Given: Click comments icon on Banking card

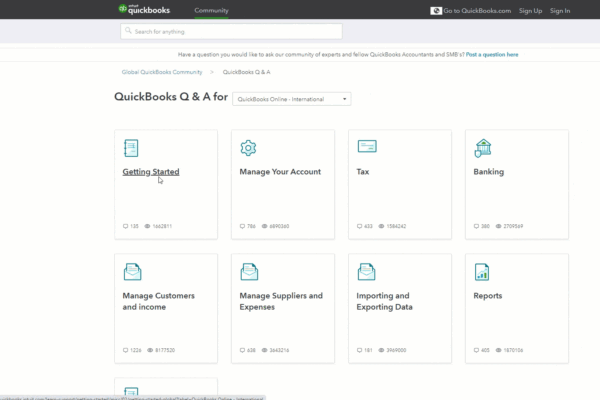Looking at the screenshot, I should (x=476, y=226).
